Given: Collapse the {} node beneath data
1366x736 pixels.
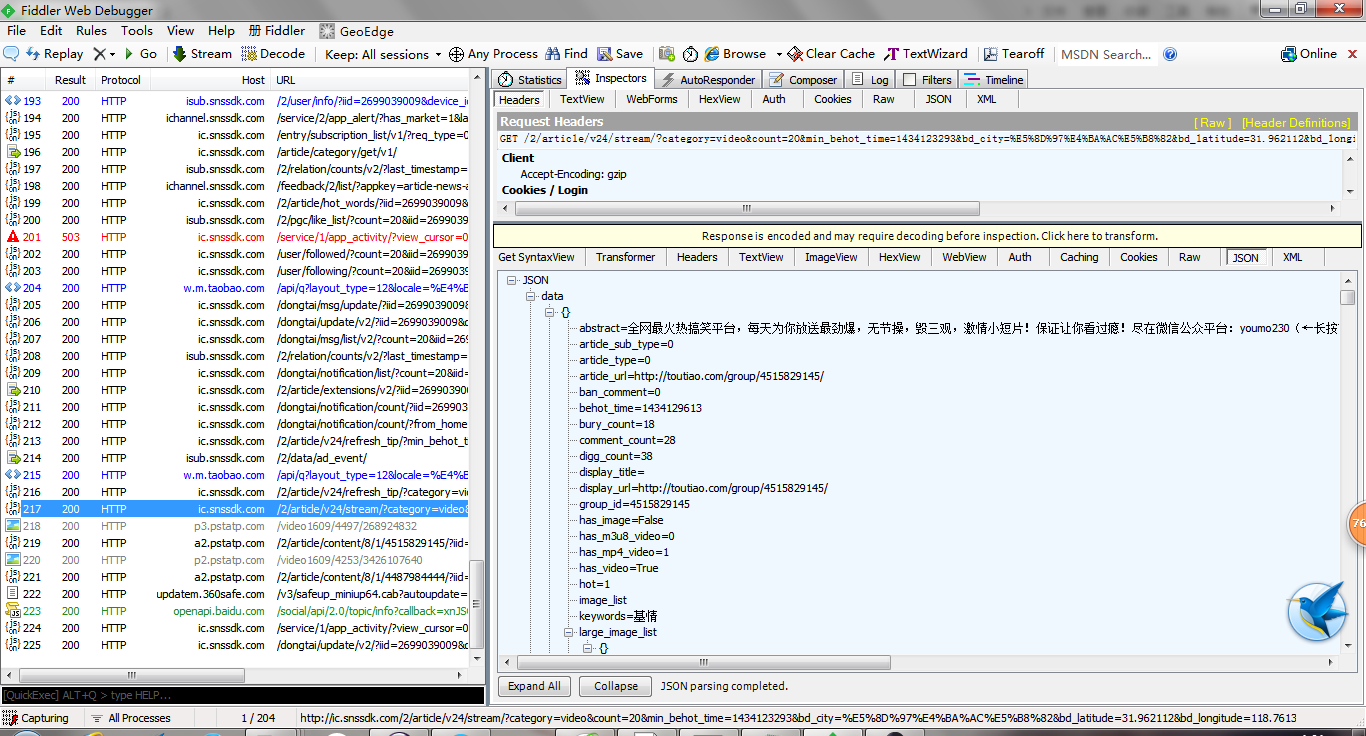Looking at the screenshot, I should (550, 312).
